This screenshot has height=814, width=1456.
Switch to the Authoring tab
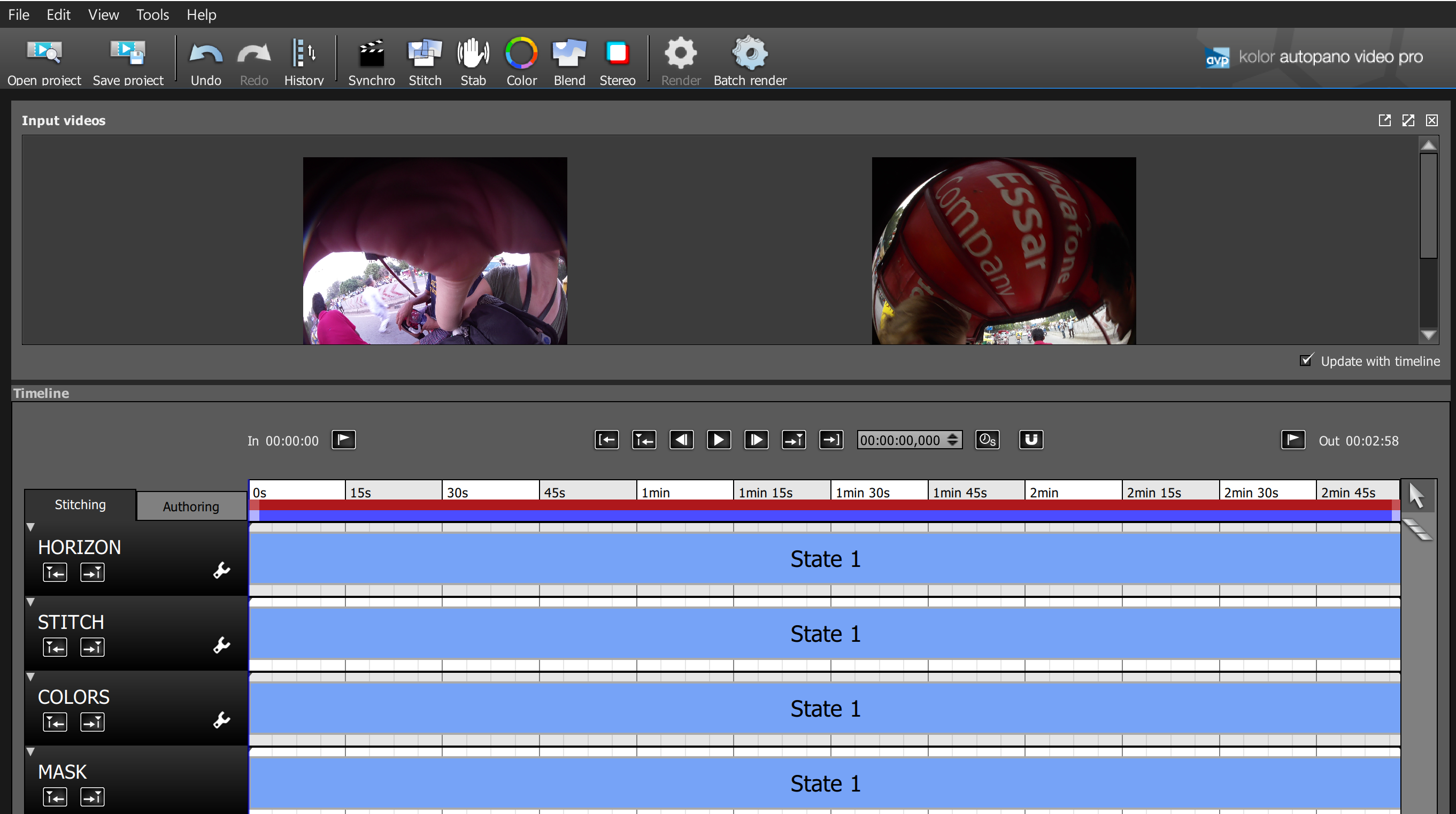pyautogui.click(x=190, y=506)
